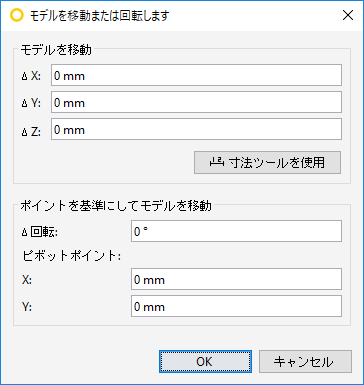This screenshot has width=364, height=385.
Task: Click the dialog title text モデルを移動または回転します
Action: click(100, 16)
